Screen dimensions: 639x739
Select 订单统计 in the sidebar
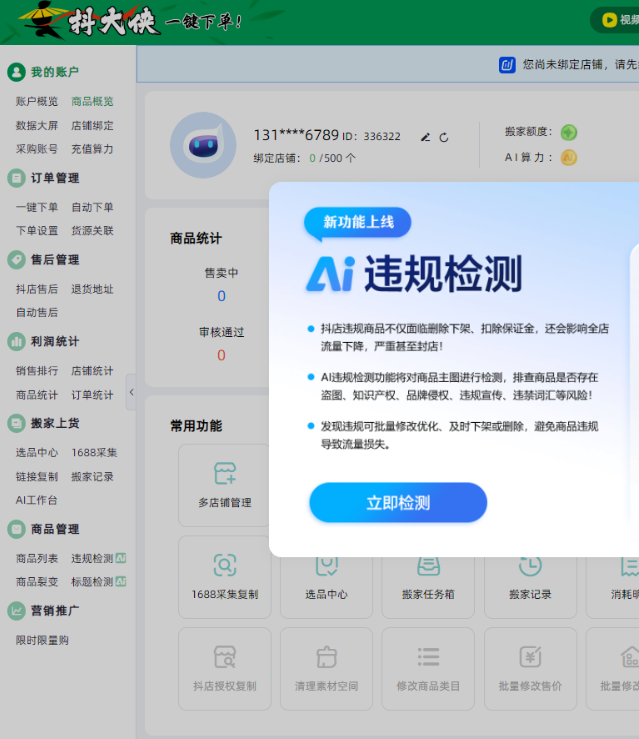(92, 395)
